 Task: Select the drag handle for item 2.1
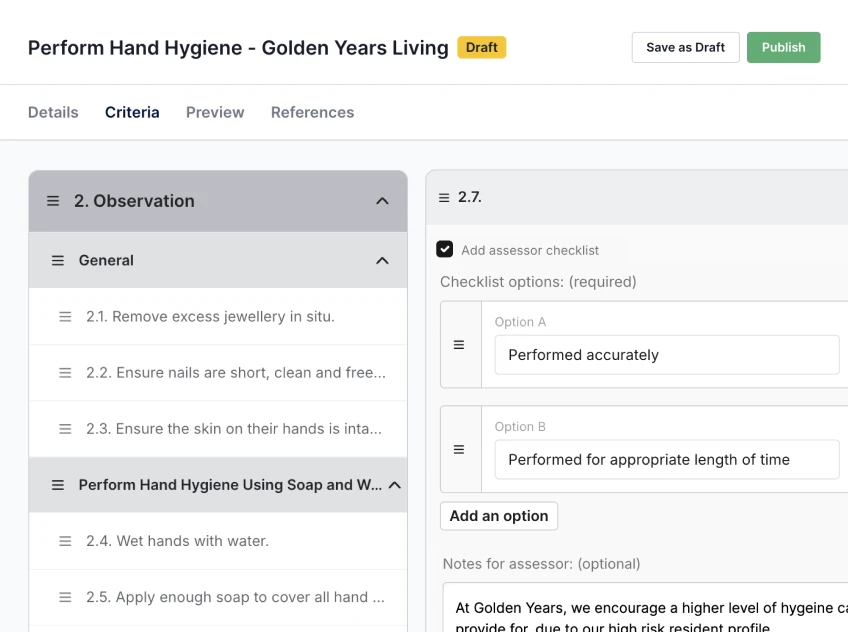point(63,316)
